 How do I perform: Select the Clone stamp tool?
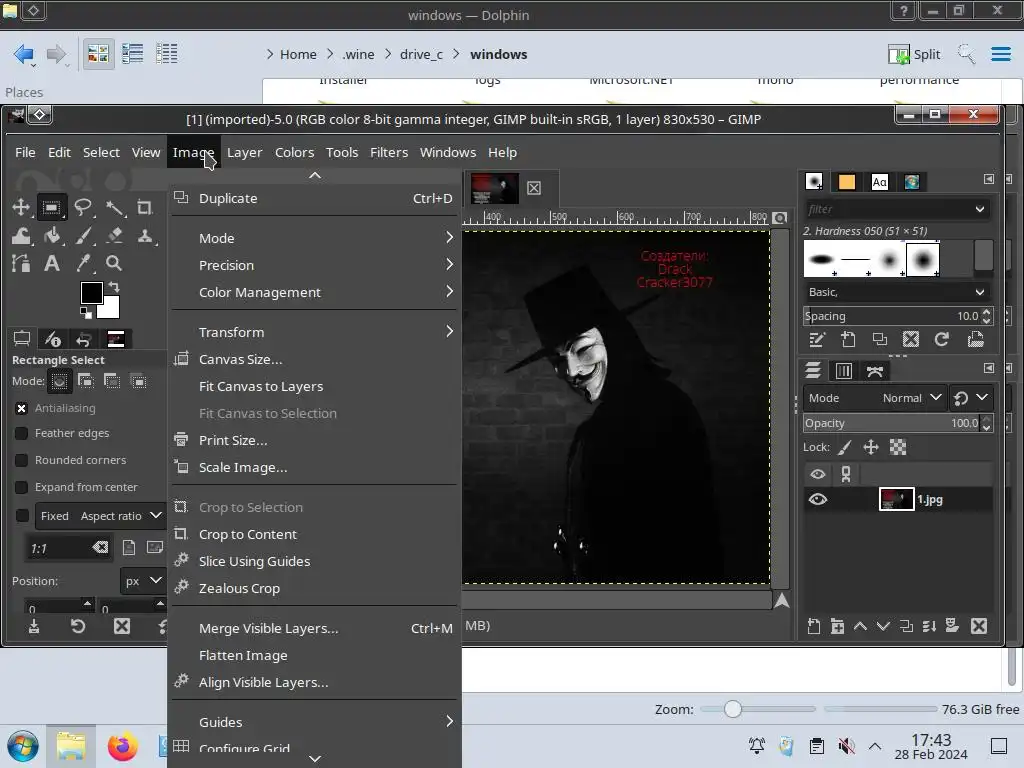pyautogui.click(x=144, y=236)
